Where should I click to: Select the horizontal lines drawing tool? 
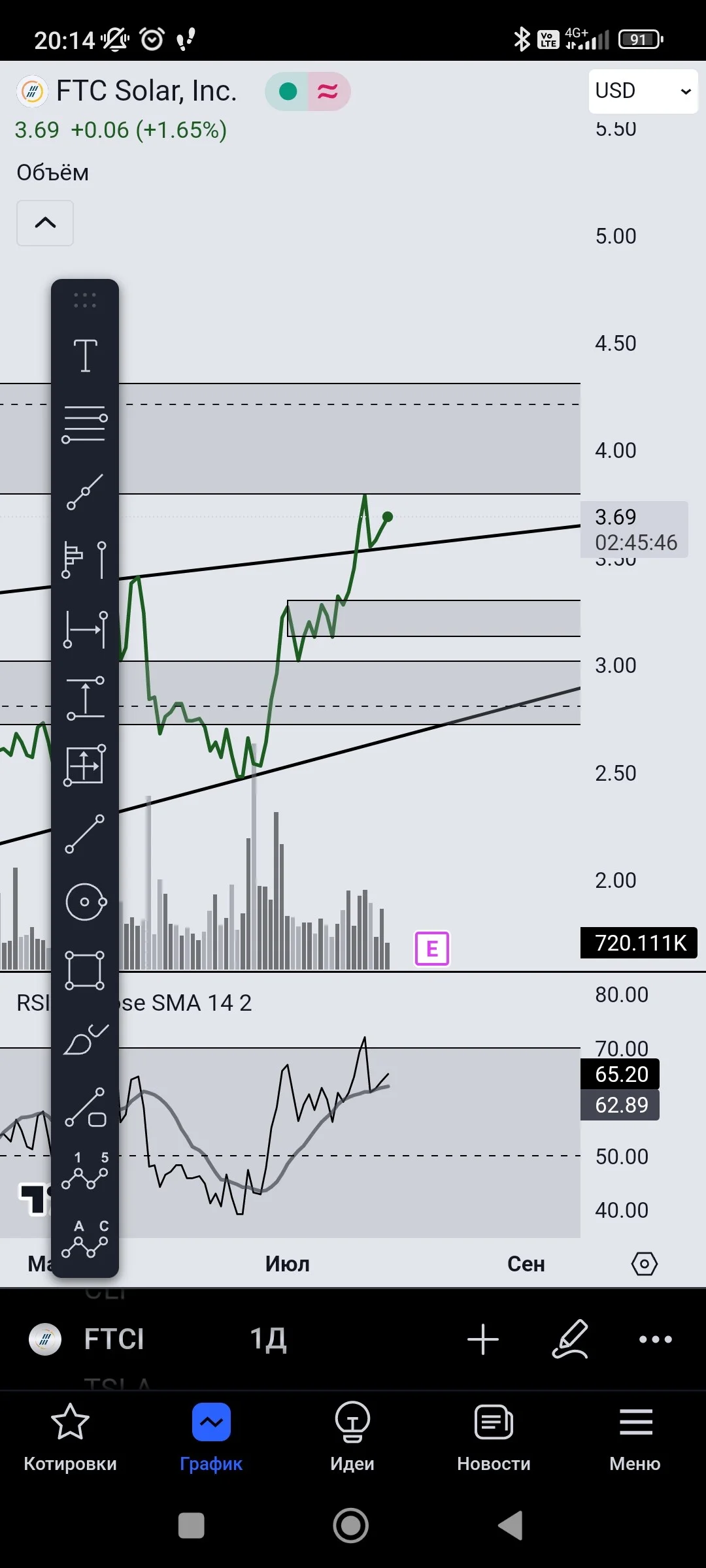coord(85,425)
